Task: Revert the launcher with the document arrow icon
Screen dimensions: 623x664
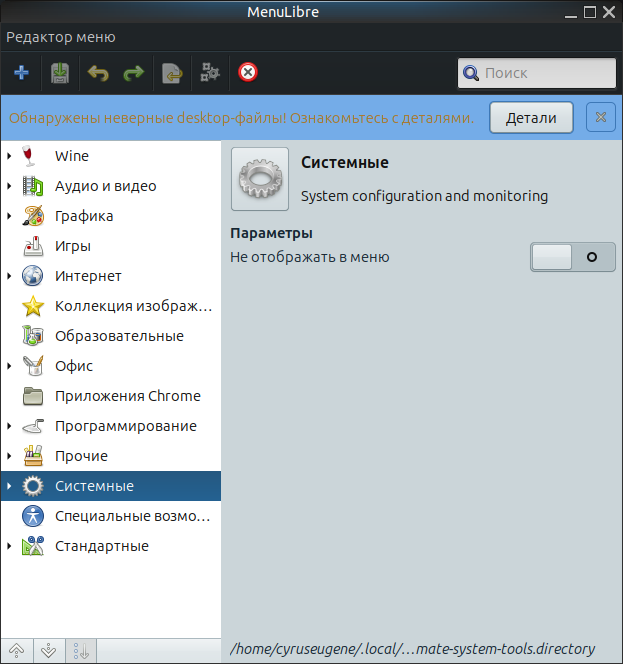Action: point(172,73)
